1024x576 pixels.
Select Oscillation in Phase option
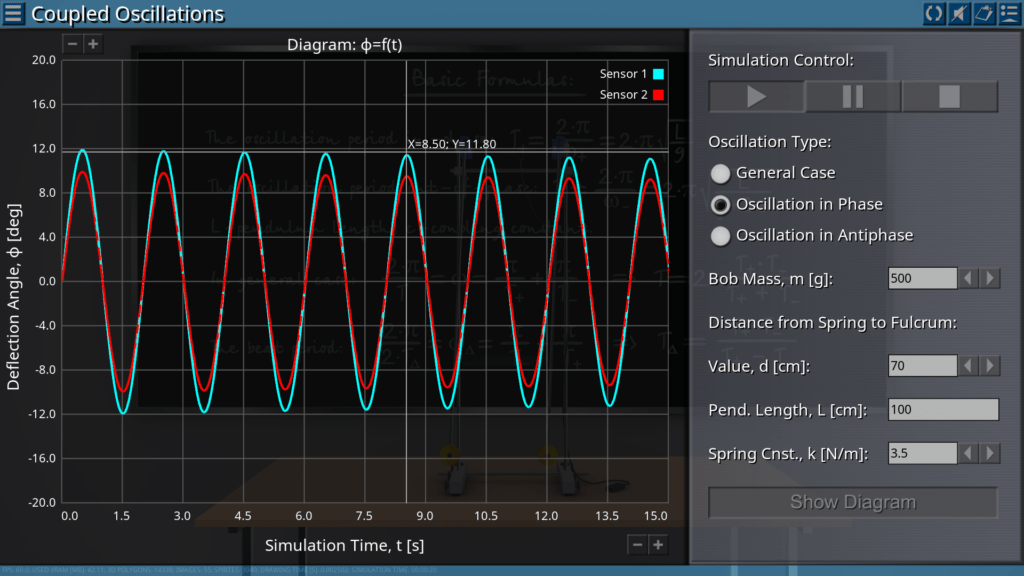(720, 205)
